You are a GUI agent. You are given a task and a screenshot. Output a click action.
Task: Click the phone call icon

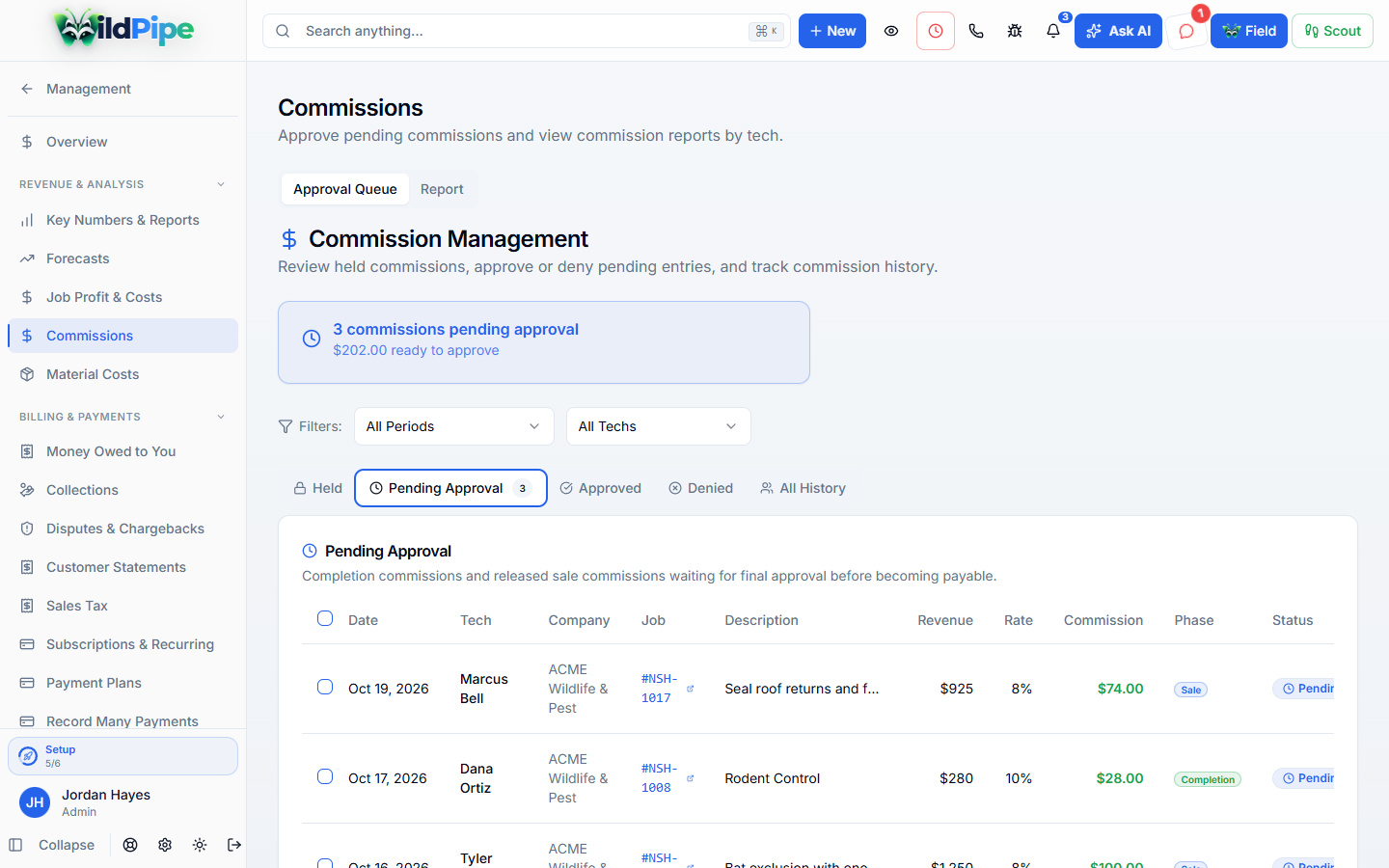(x=976, y=31)
